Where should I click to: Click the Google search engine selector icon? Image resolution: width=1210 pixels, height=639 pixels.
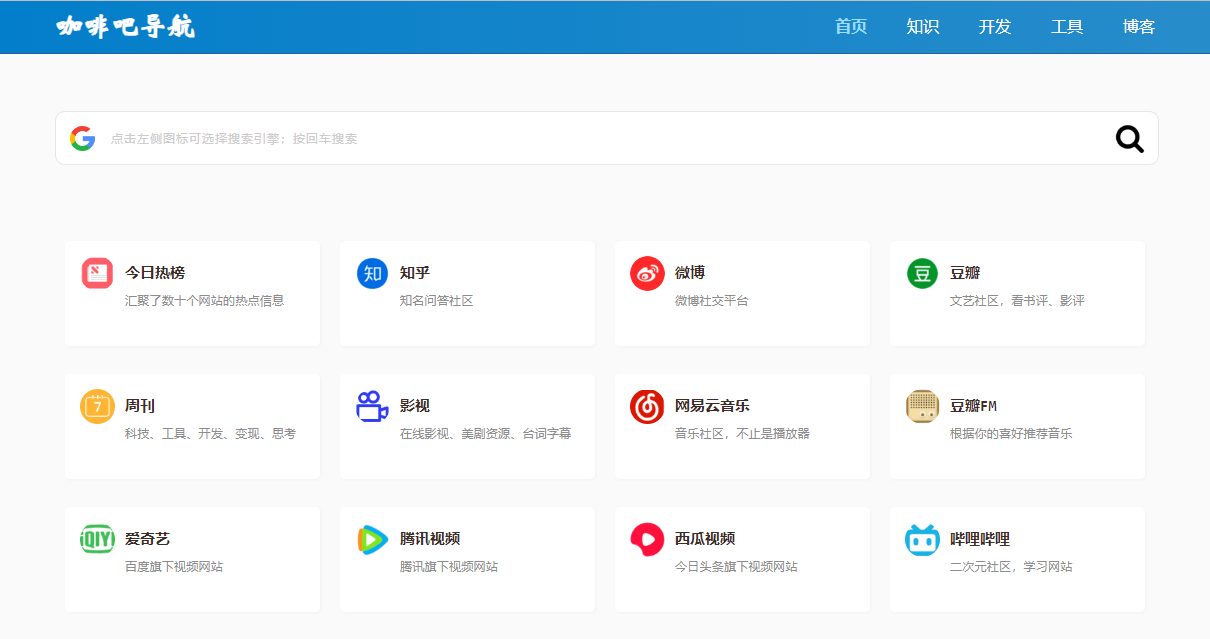tap(82, 138)
